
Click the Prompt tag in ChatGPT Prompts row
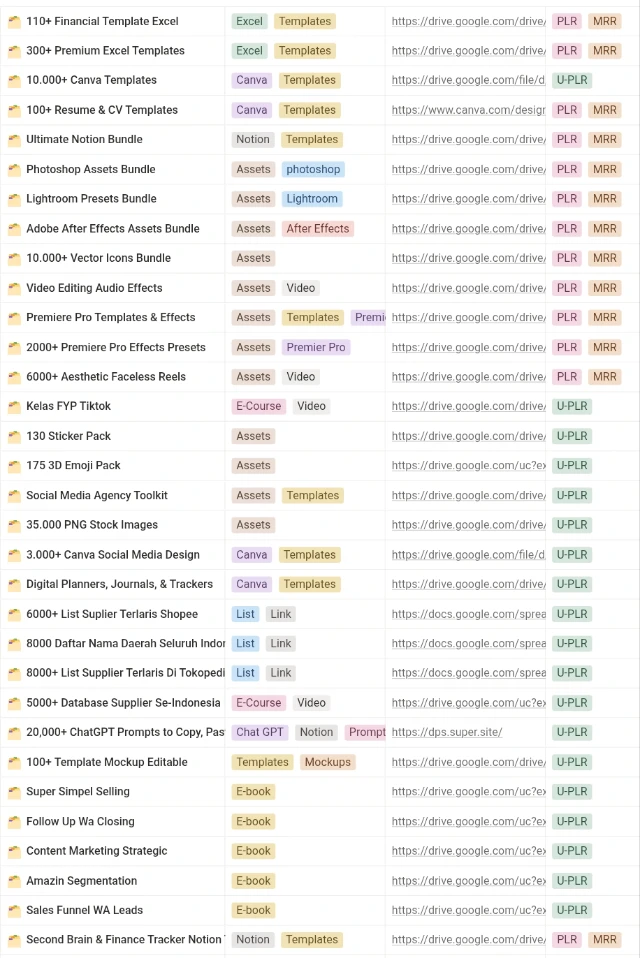366,732
